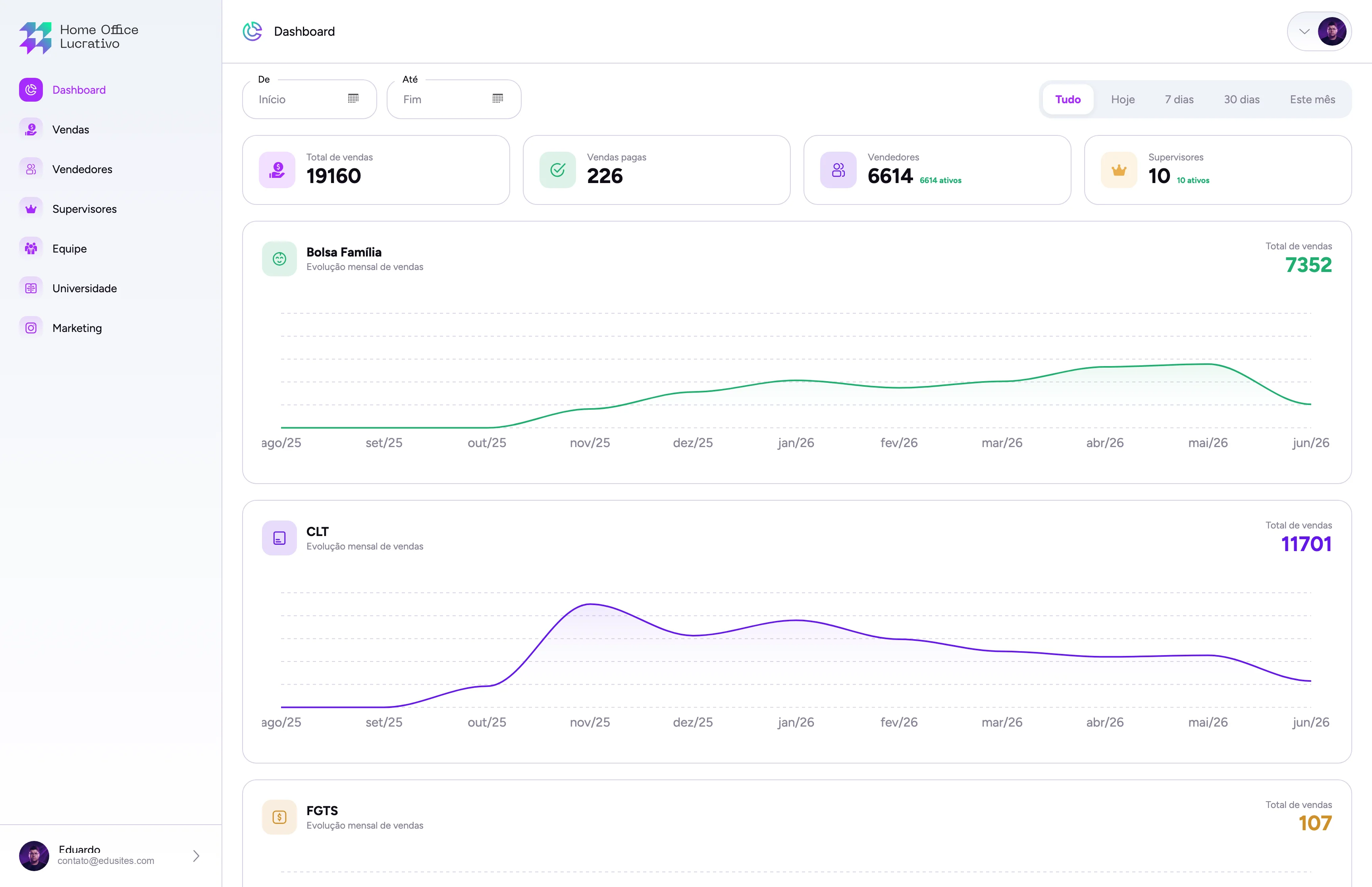Select the 7 dias filter
1372x887 pixels.
pos(1179,100)
